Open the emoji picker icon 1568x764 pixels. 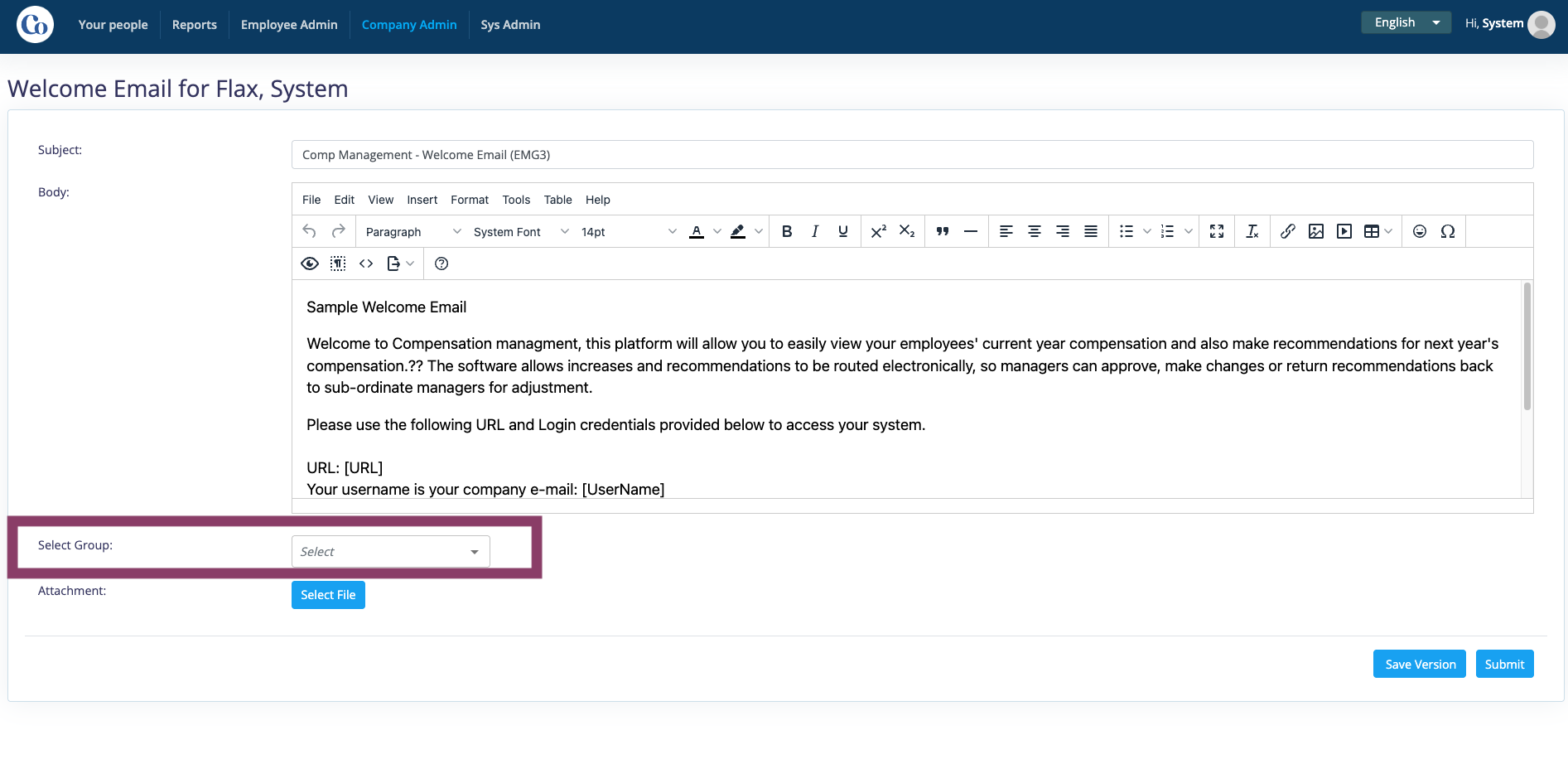[x=1420, y=232]
